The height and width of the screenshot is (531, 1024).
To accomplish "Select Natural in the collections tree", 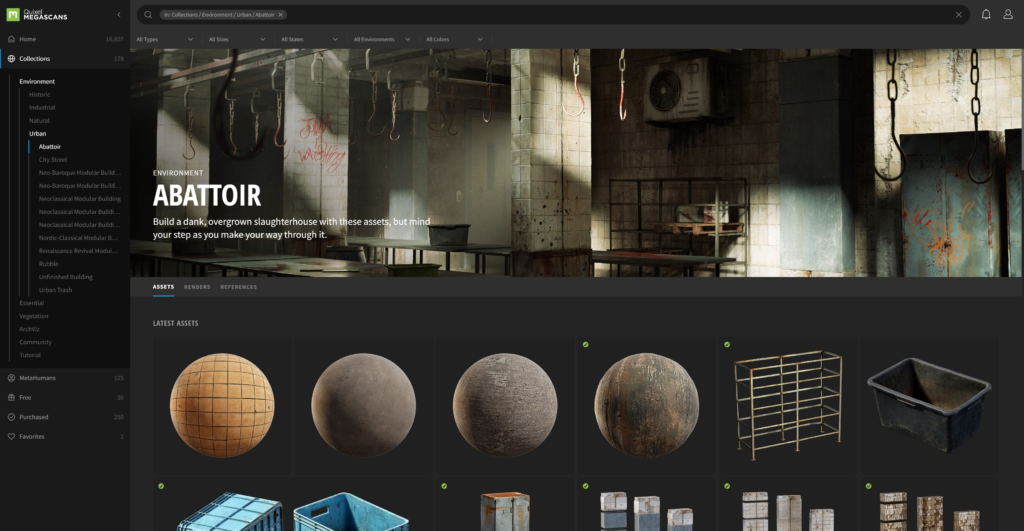I will coord(39,121).
